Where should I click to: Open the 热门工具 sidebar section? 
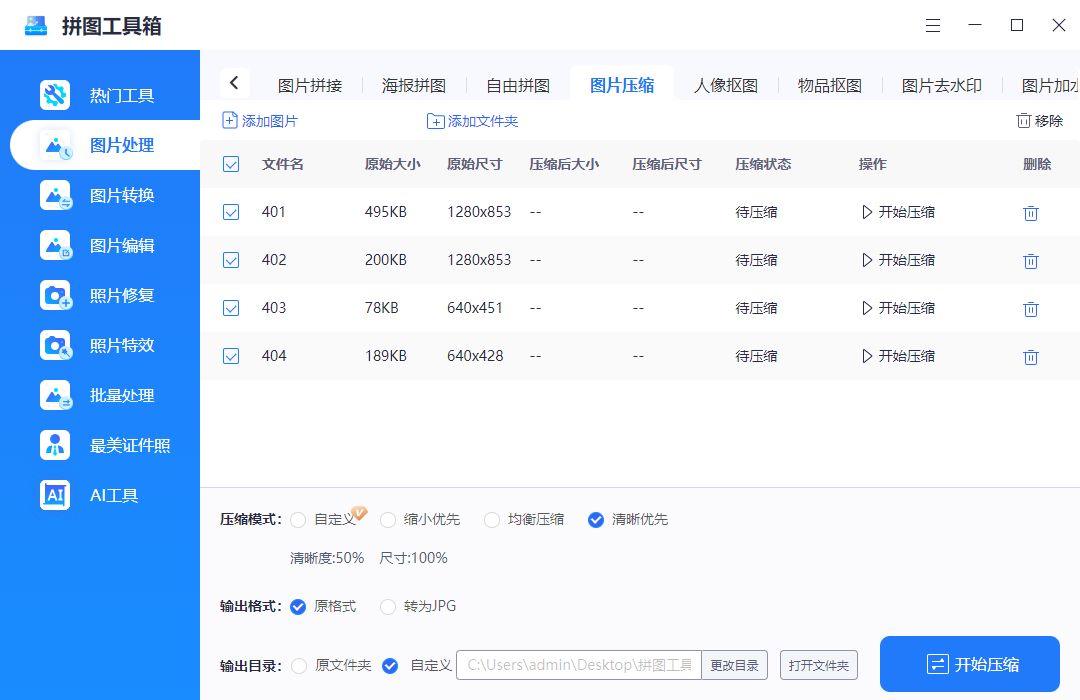coord(100,95)
